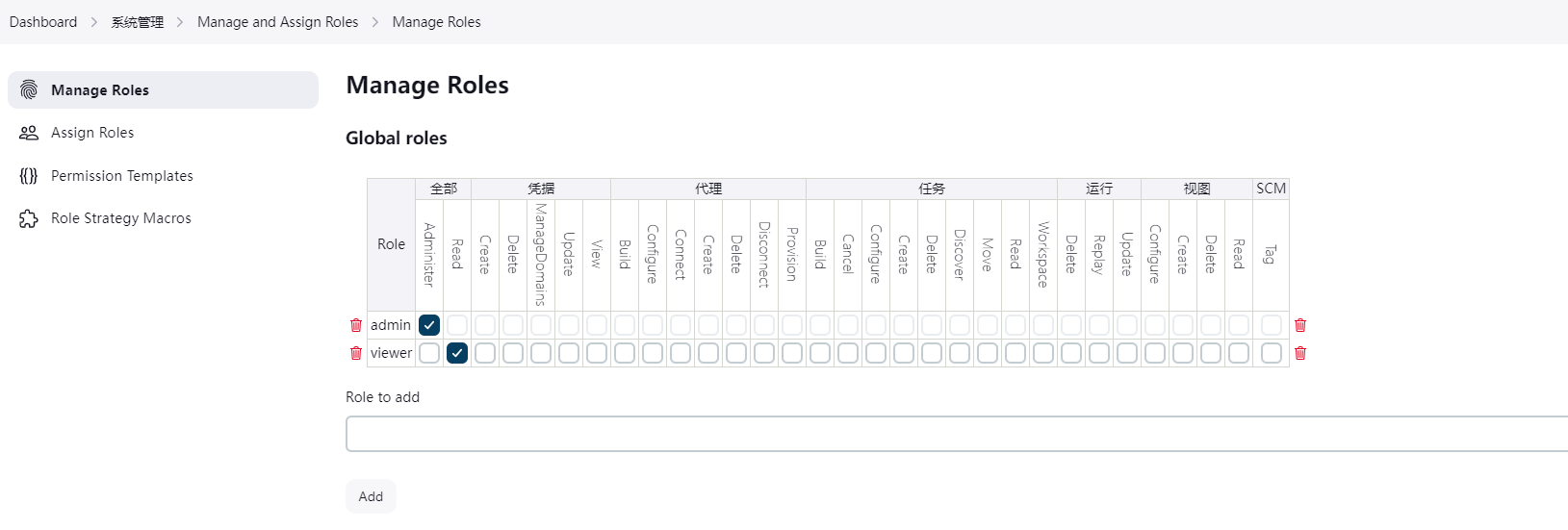Uncheck Read permission for viewer role
The width and height of the screenshot is (1568, 530).
point(457,353)
